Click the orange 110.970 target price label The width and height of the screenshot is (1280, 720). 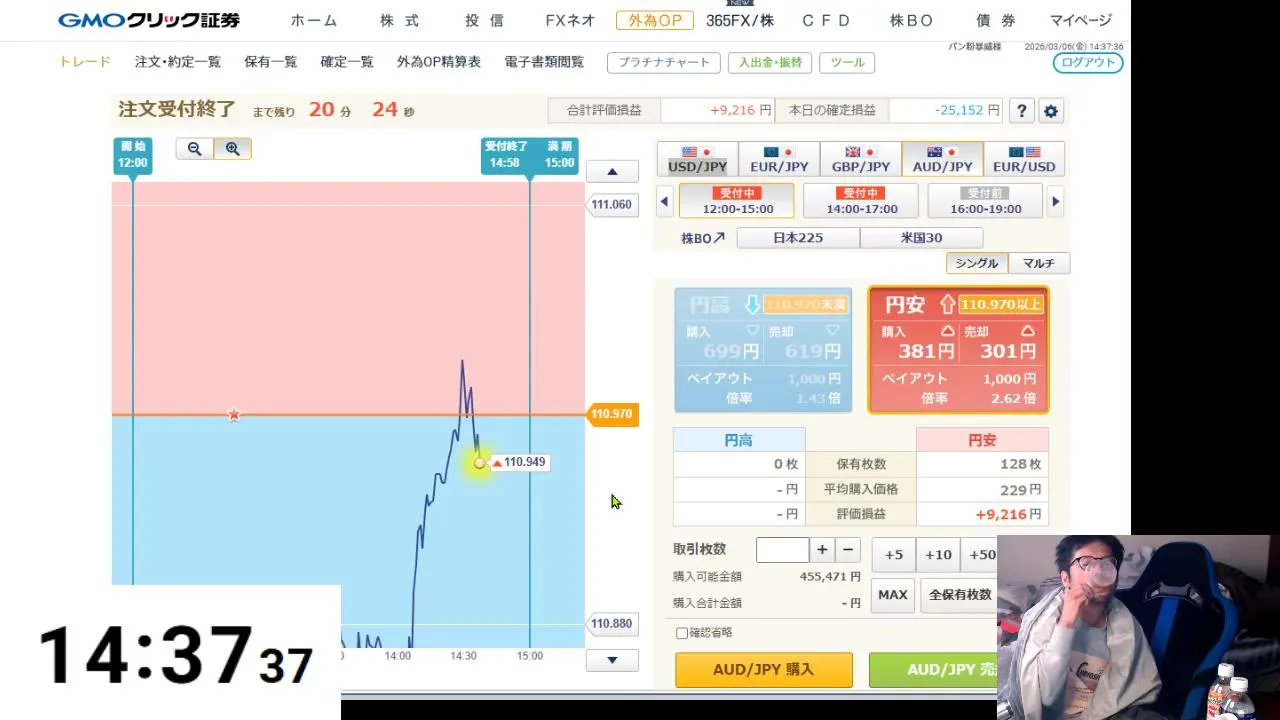(x=611, y=414)
